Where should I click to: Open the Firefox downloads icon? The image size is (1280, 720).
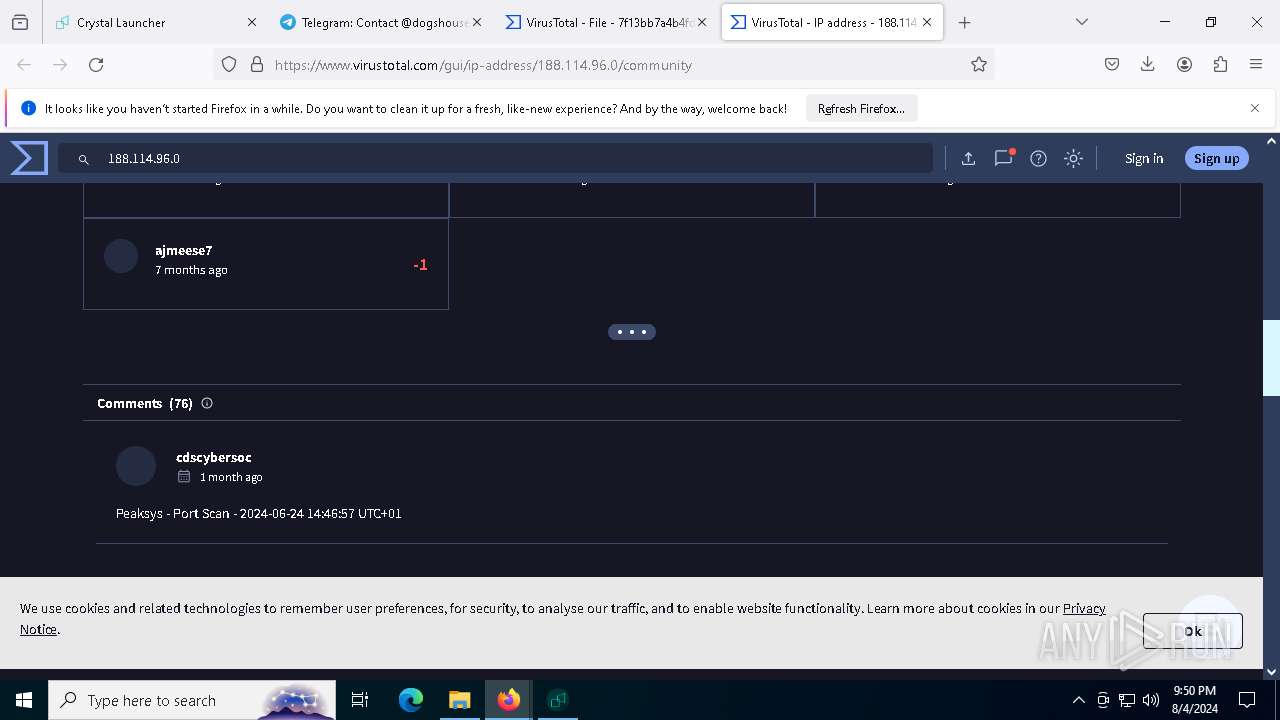(1148, 64)
